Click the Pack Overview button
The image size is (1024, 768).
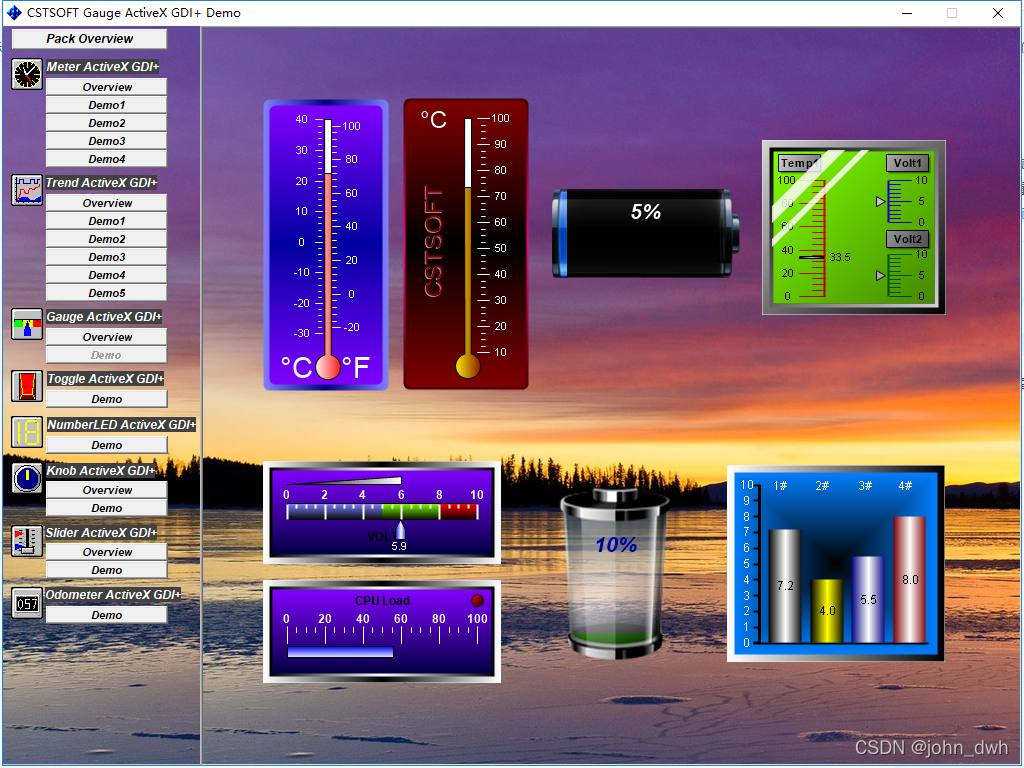pos(87,38)
